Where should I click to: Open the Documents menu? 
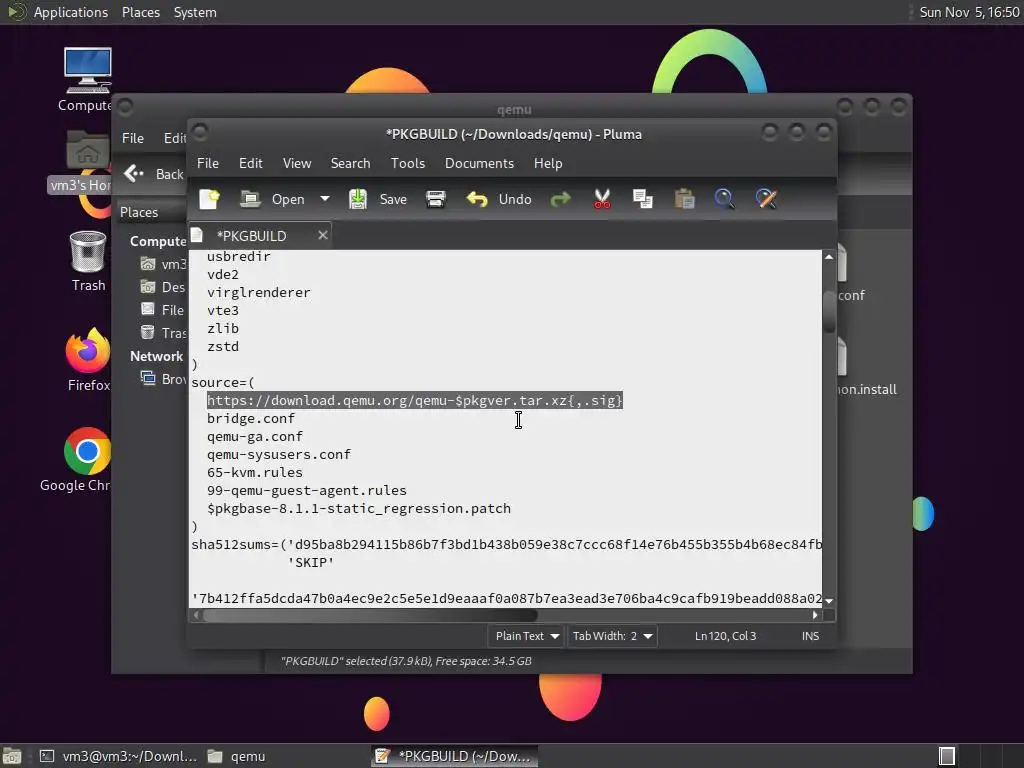479,163
